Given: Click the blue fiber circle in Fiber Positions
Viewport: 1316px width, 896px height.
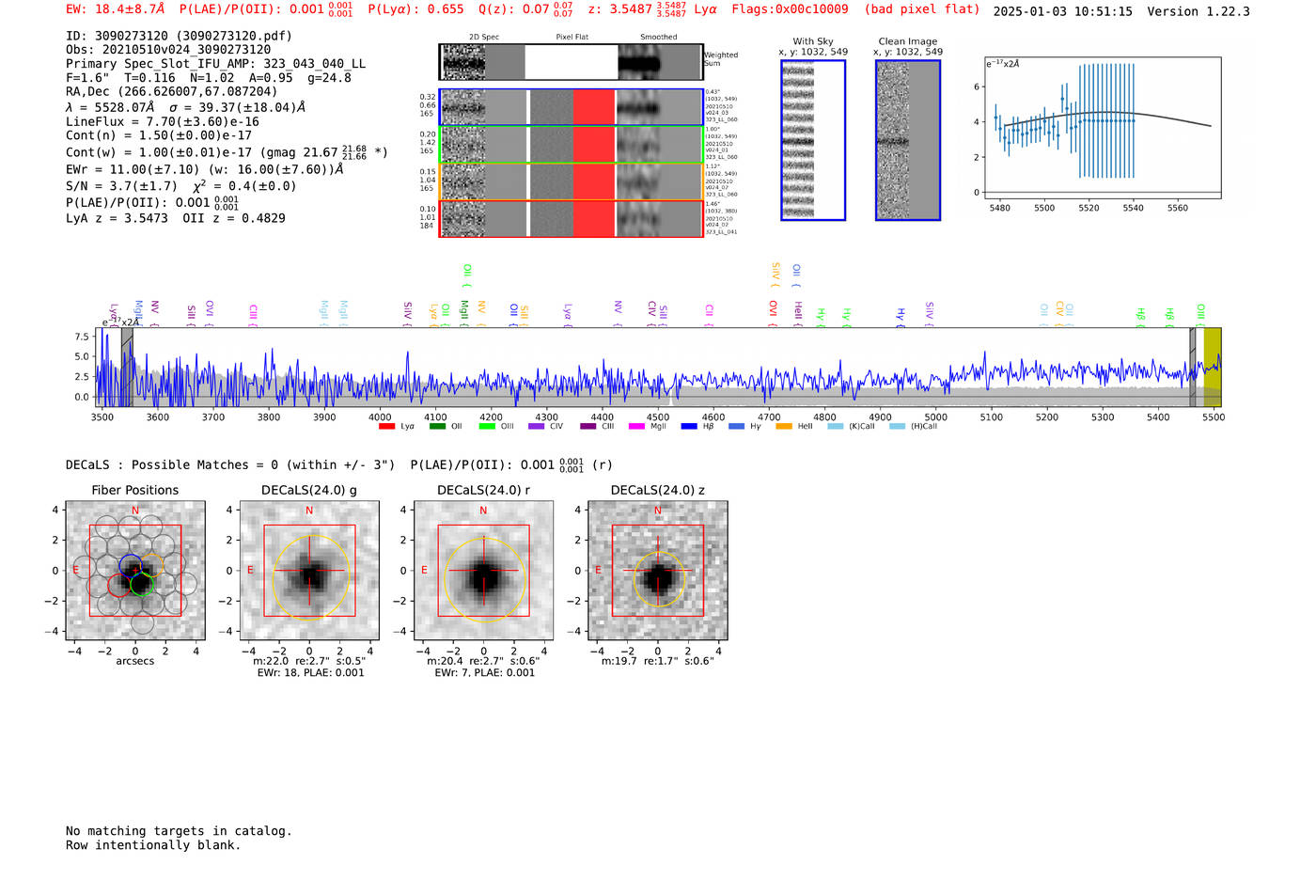Looking at the screenshot, I should point(131,567).
